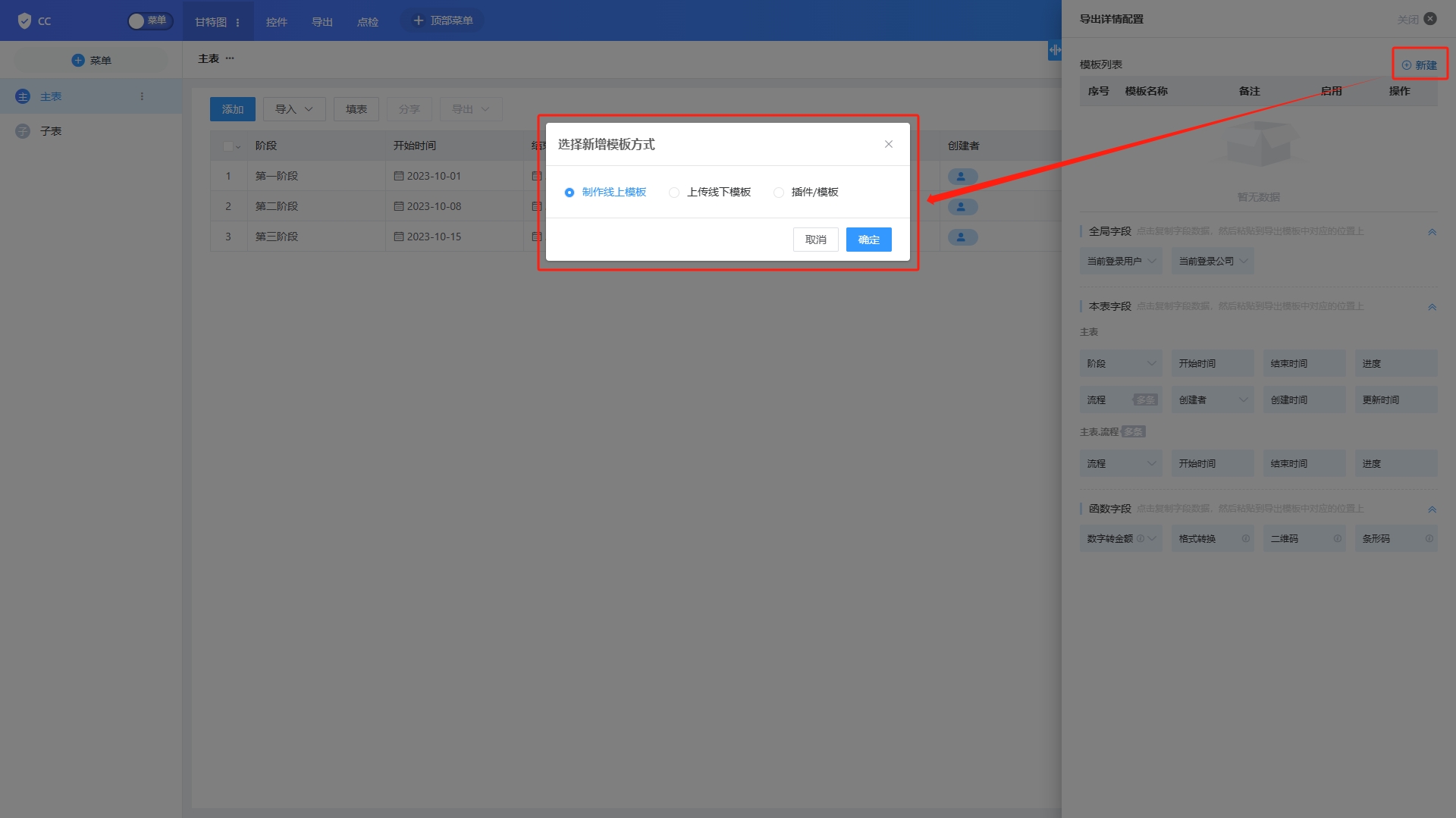Select the 制作线上模板 radio option
Screen dimensions: 1456x818
[x=605, y=192]
